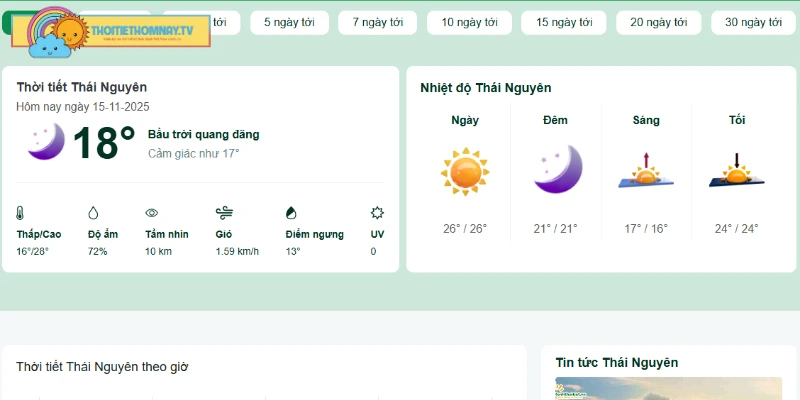Click the 16°/28° low/high value

click(32, 252)
